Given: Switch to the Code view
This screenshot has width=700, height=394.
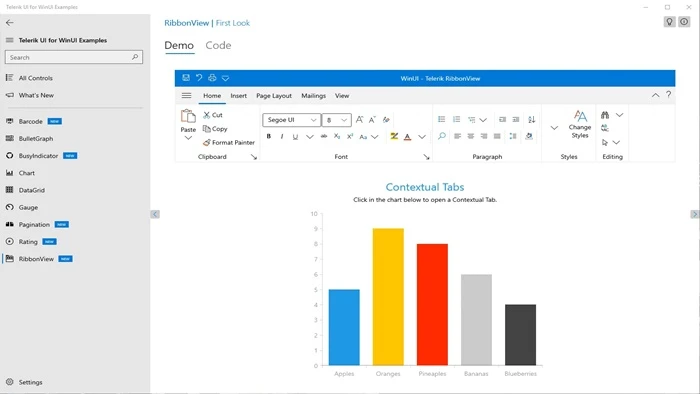Looking at the screenshot, I should [218, 45].
